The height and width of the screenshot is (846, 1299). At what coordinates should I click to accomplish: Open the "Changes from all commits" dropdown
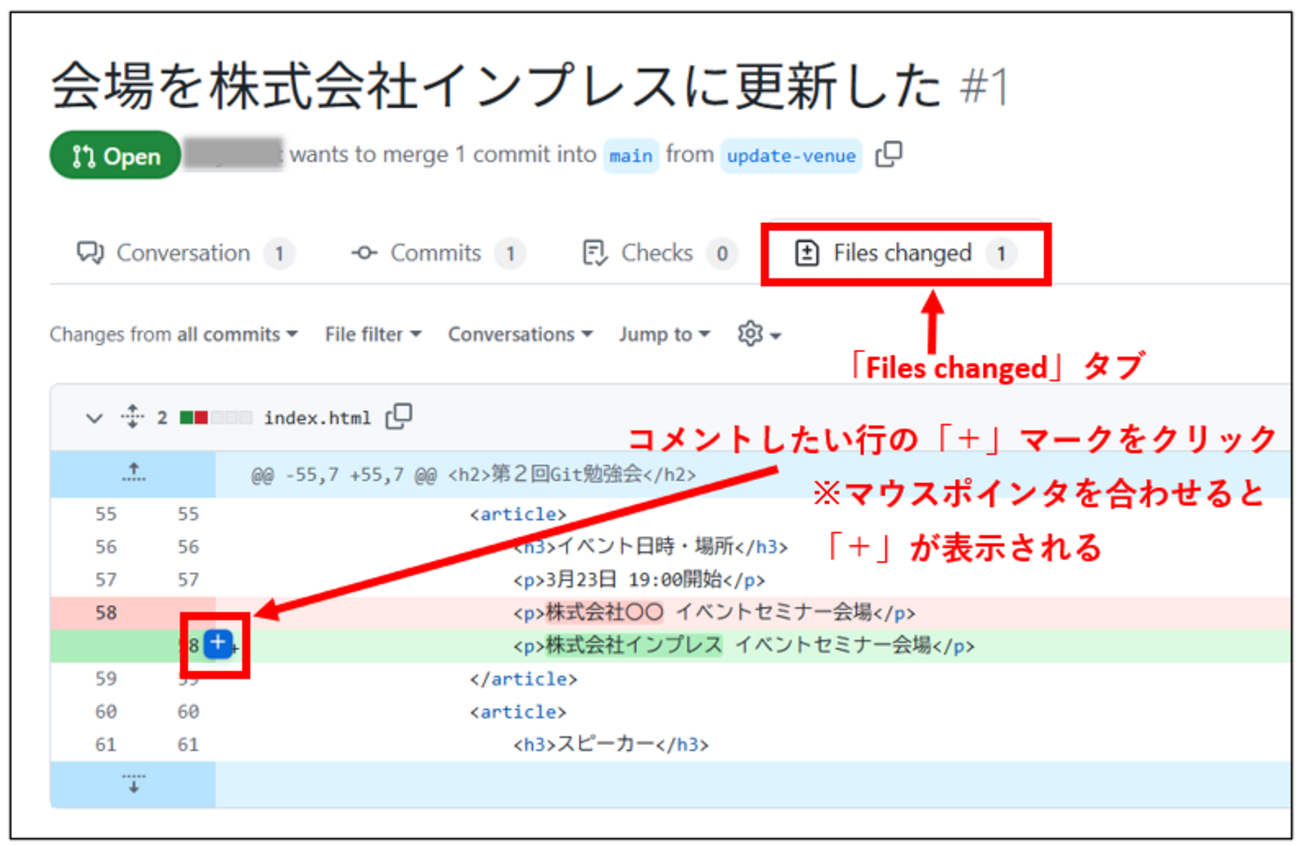[172, 334]
